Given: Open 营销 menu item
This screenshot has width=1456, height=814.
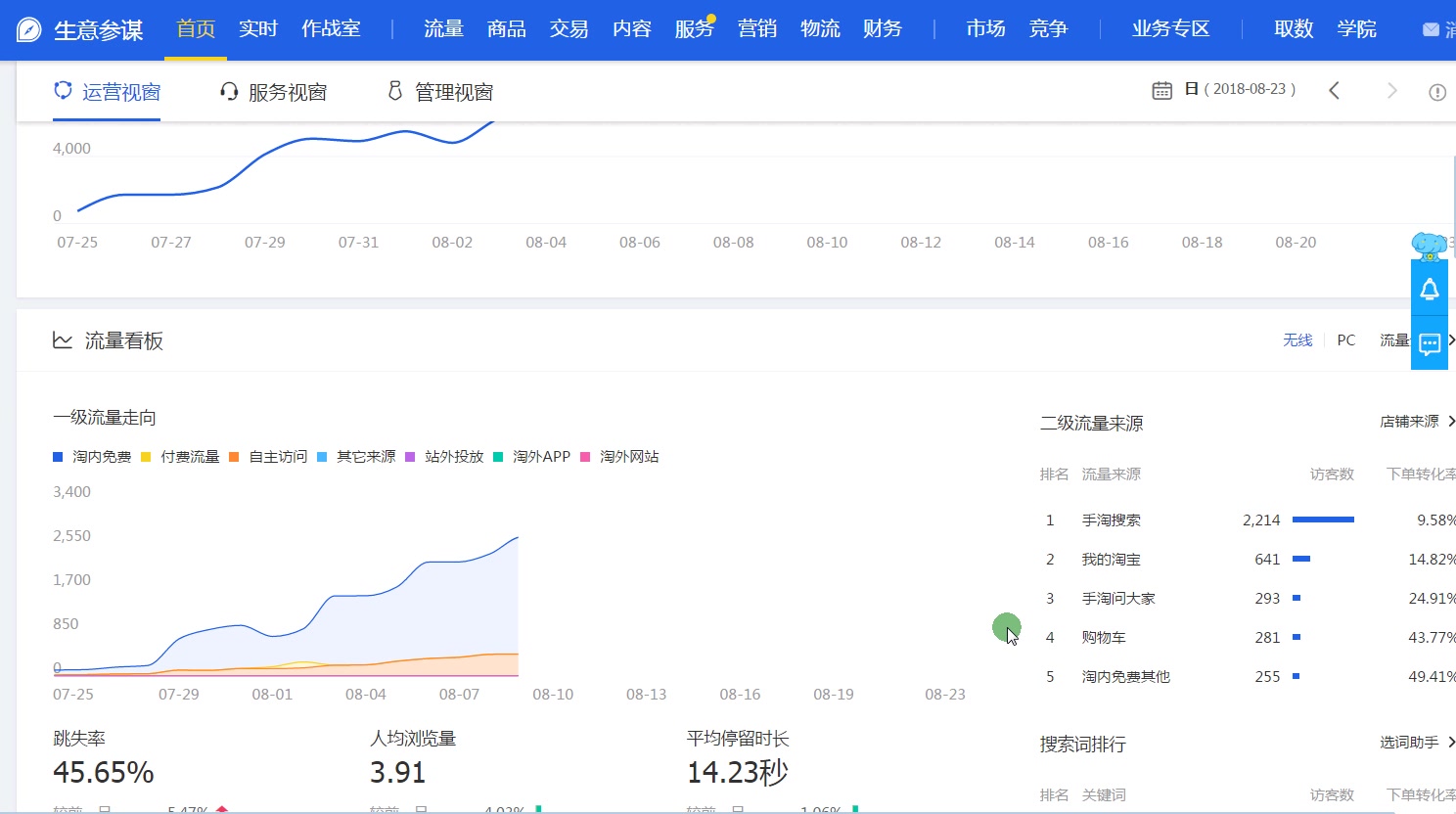Looking at the screenshot, I should 757,29.
